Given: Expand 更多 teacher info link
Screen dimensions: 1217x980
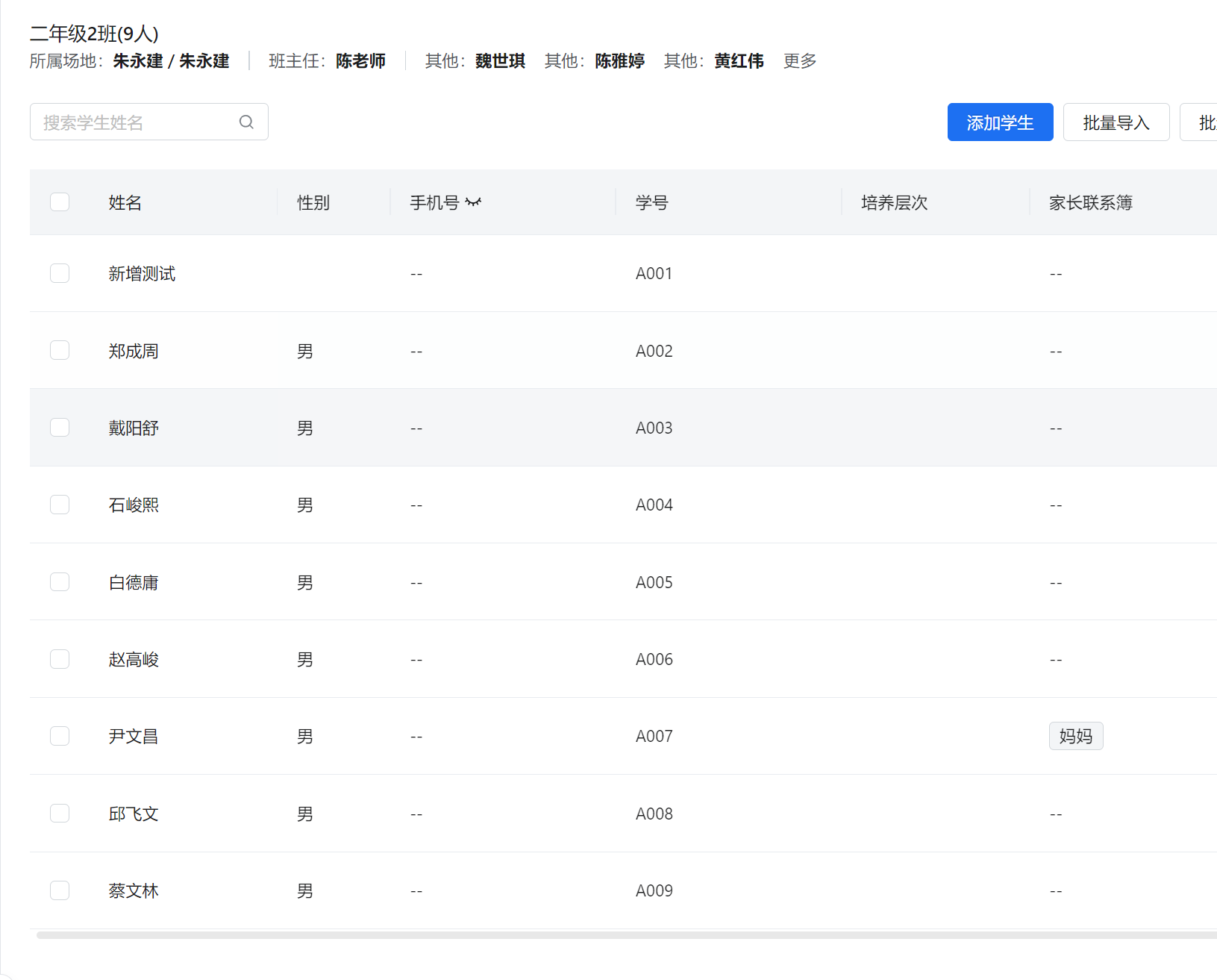Looking at the screenshot, I should 800,60.
